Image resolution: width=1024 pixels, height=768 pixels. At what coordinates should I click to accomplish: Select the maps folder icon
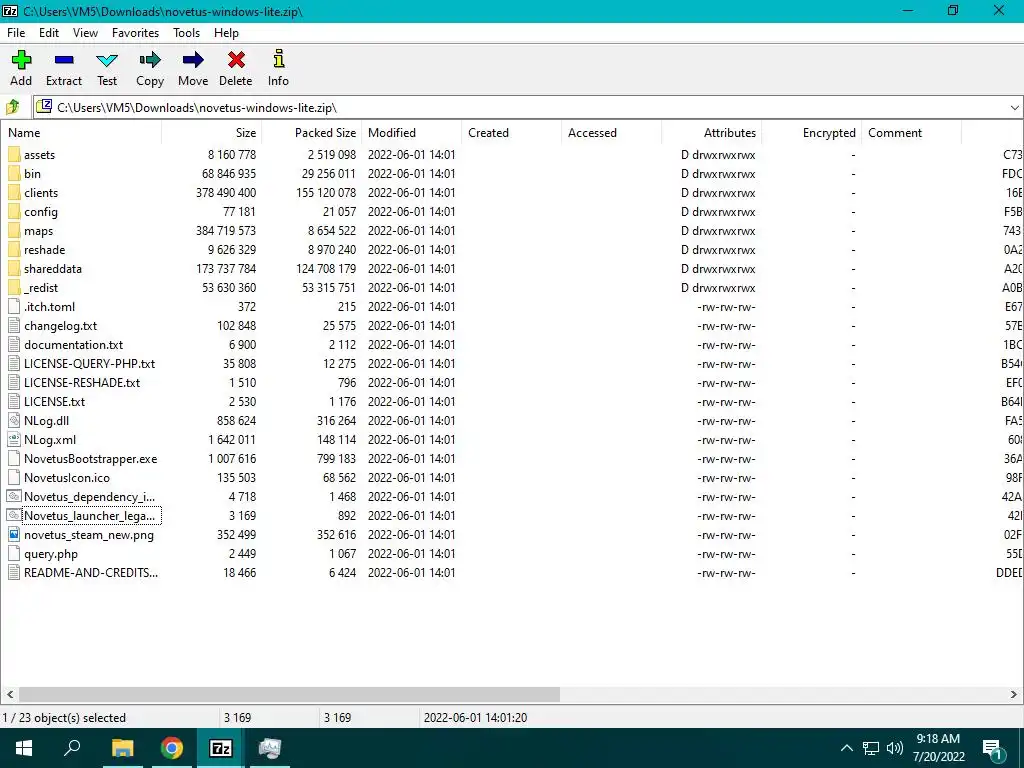coord(14,231)
